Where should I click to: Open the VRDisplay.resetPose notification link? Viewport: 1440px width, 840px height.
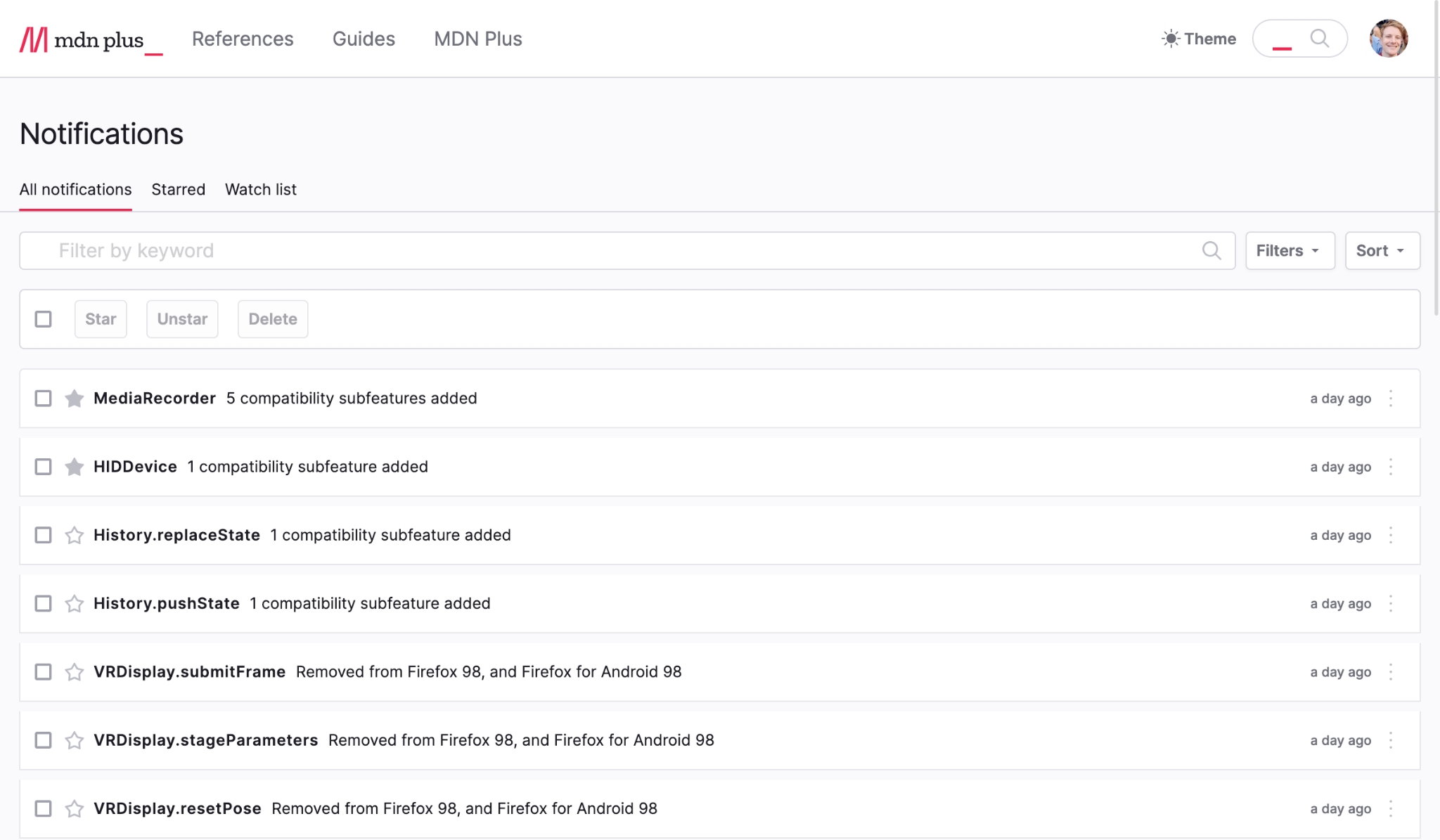[x=177, y=808]
